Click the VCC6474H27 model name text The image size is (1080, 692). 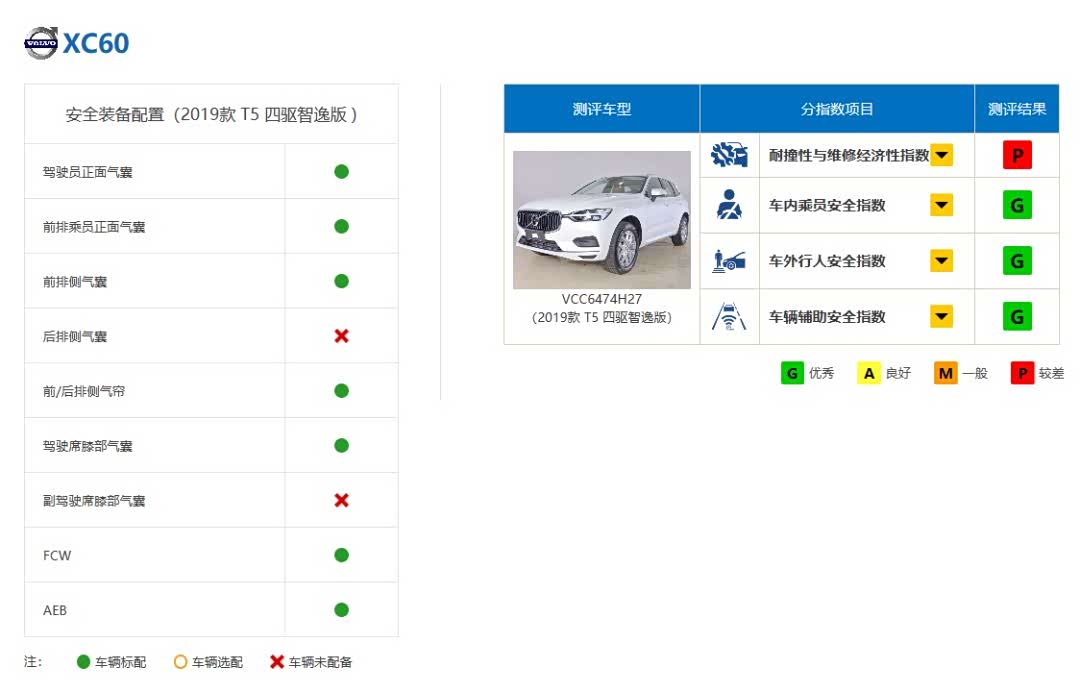(x=601, y=299)
